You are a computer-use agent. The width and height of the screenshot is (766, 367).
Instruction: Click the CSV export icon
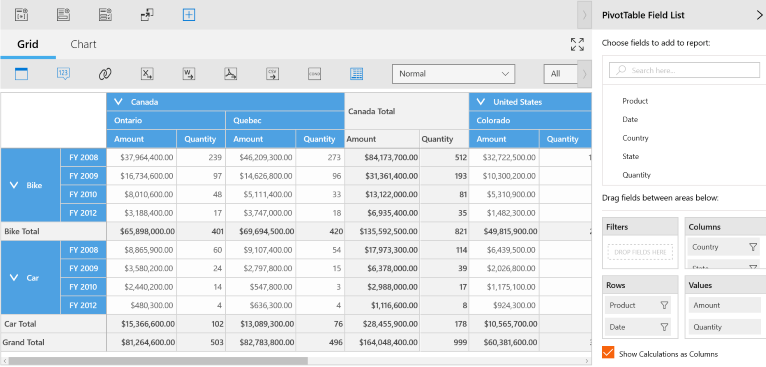click(x=273, y=74)
